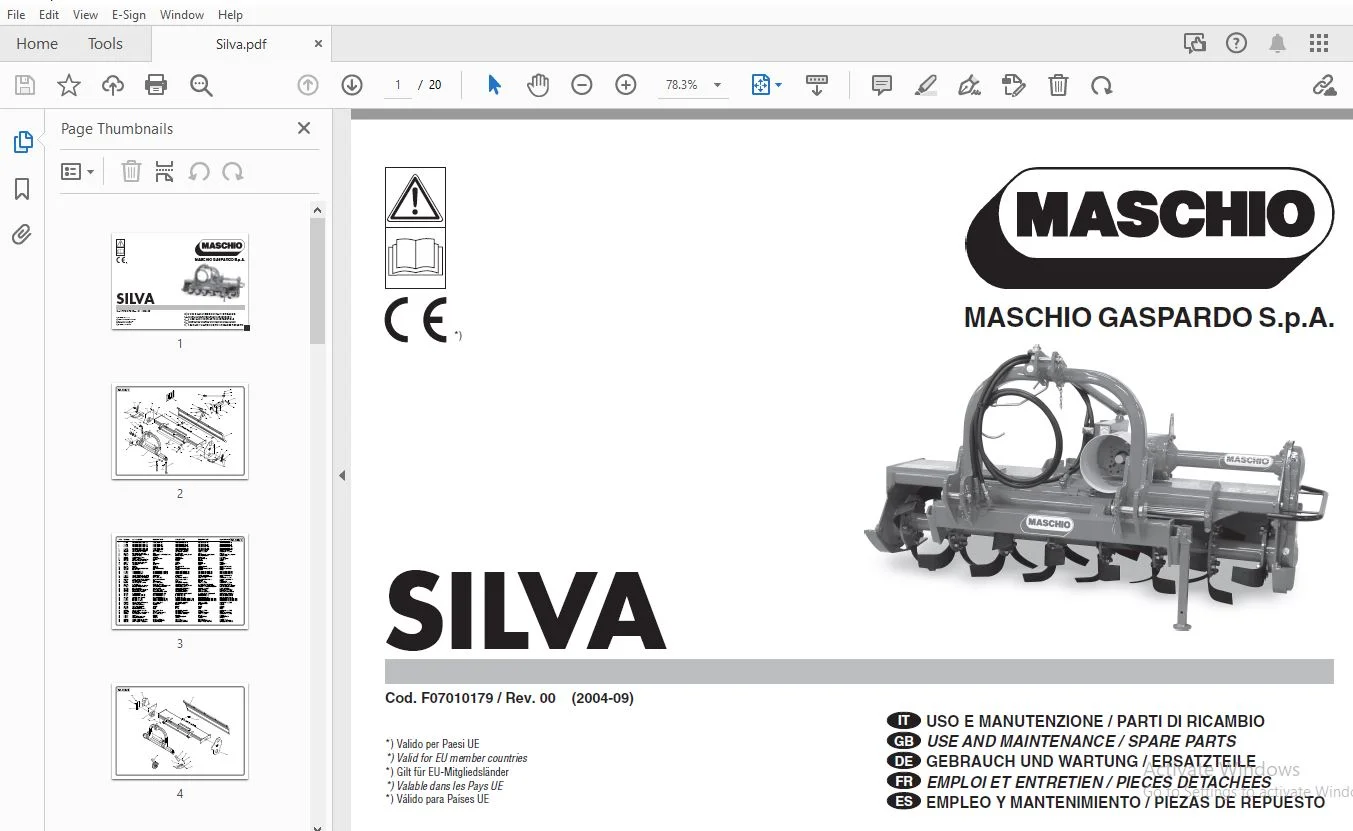Select the Highlight text pen tool
The width and height of the screenshot is (1353, 831).
926,85
